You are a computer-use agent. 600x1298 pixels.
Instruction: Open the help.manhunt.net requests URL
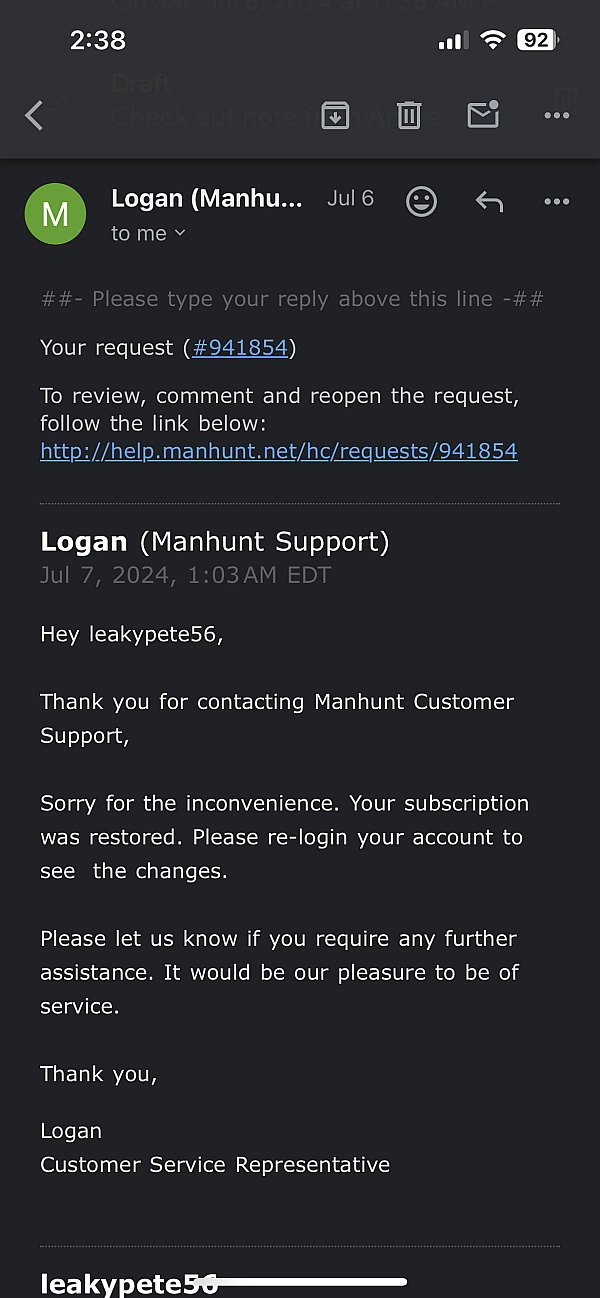(x=279, y=451)
